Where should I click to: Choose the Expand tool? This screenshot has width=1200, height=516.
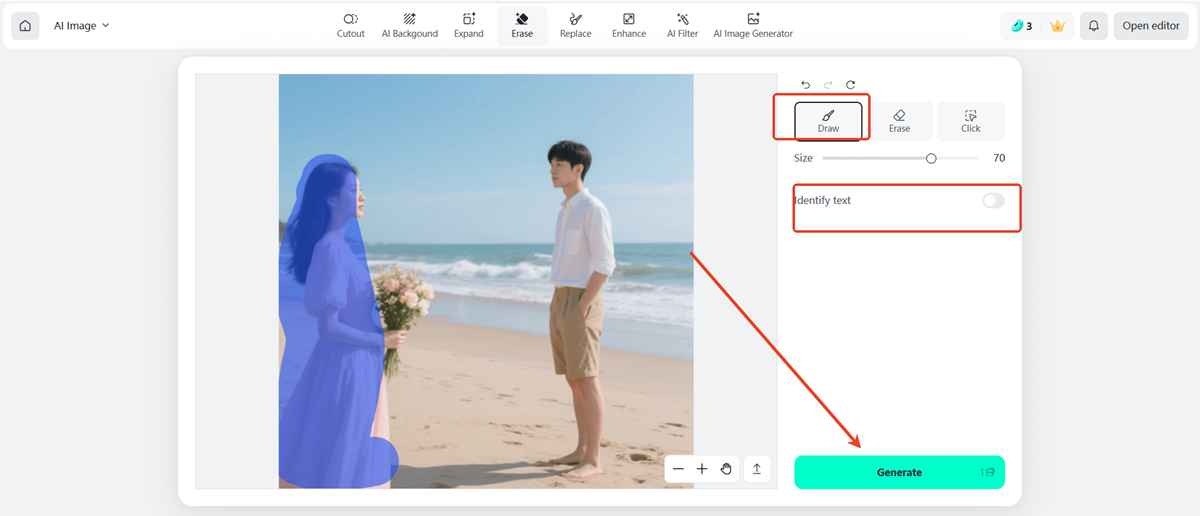(469, 26)
